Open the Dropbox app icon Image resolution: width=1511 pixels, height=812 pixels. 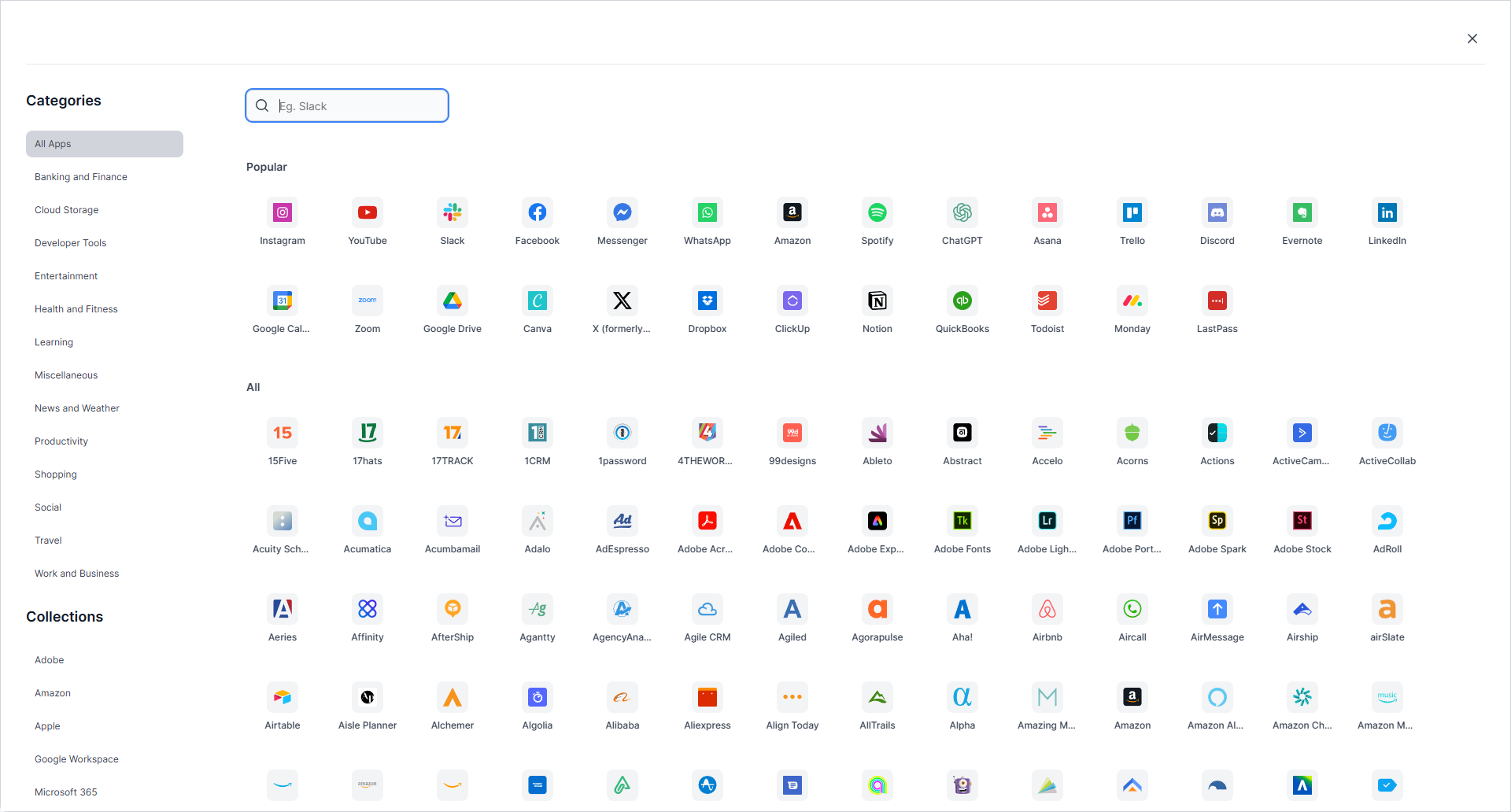[707, 301]
